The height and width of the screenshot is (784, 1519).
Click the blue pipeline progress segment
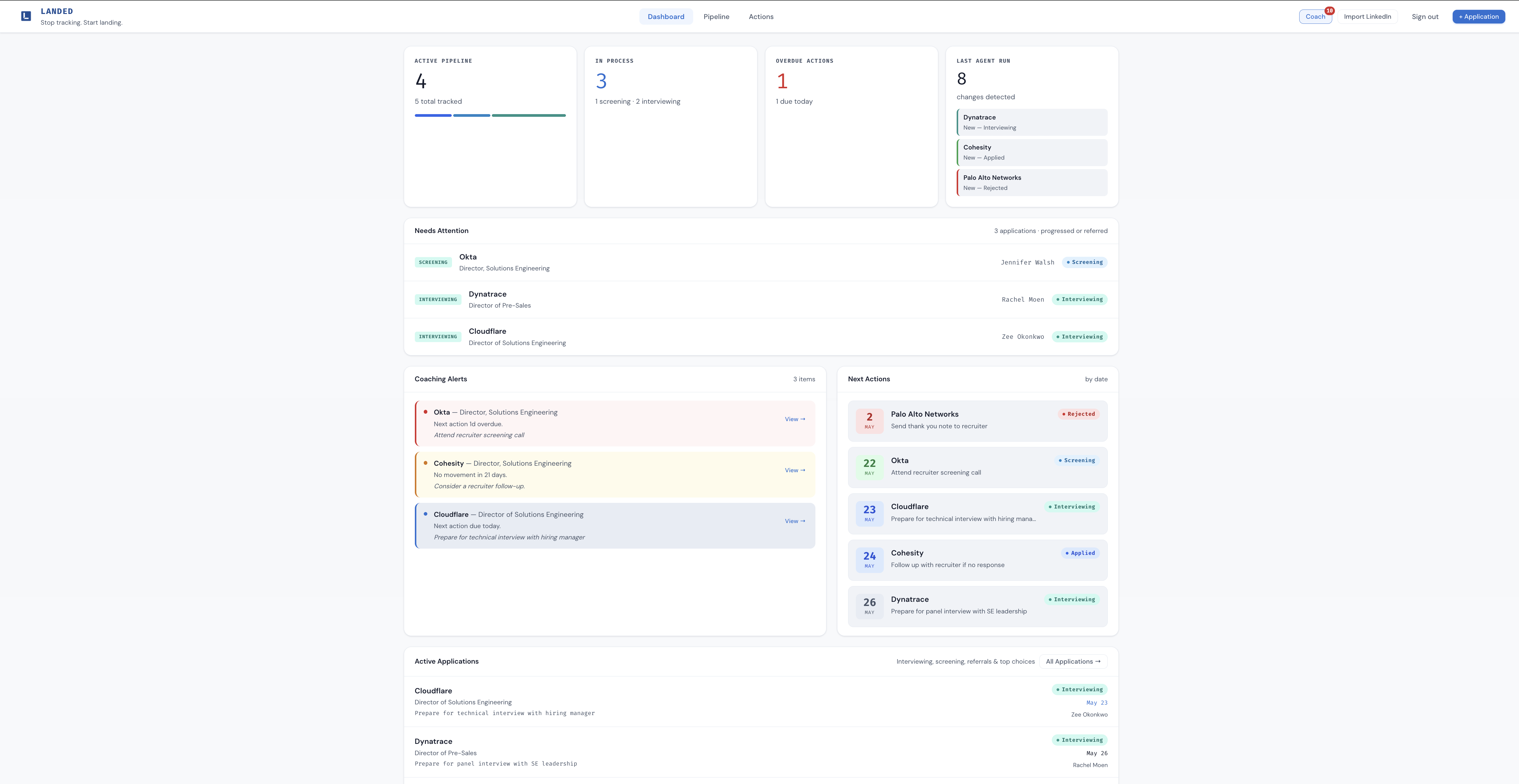click(433, 116)
